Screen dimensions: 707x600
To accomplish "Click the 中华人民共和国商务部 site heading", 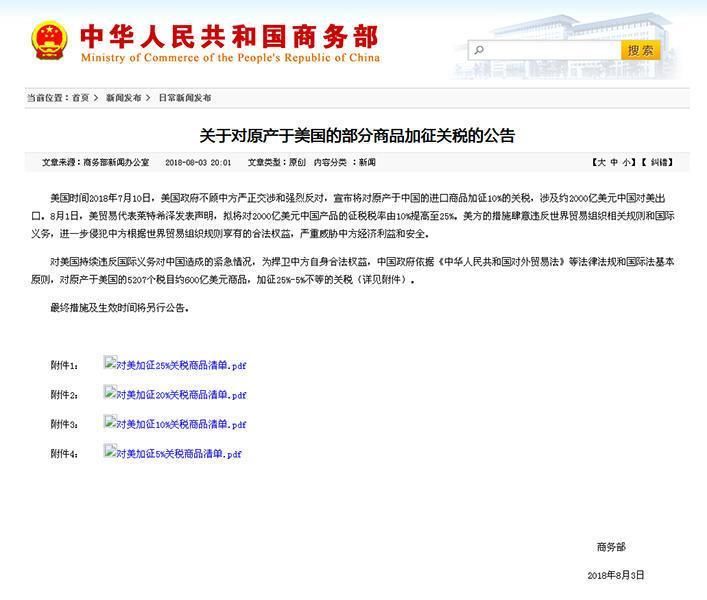I will point(230,36).
